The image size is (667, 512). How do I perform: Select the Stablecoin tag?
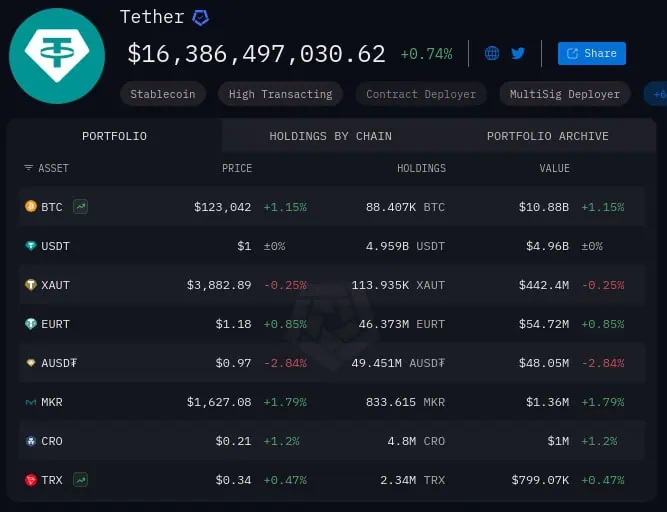coord(163,94)
